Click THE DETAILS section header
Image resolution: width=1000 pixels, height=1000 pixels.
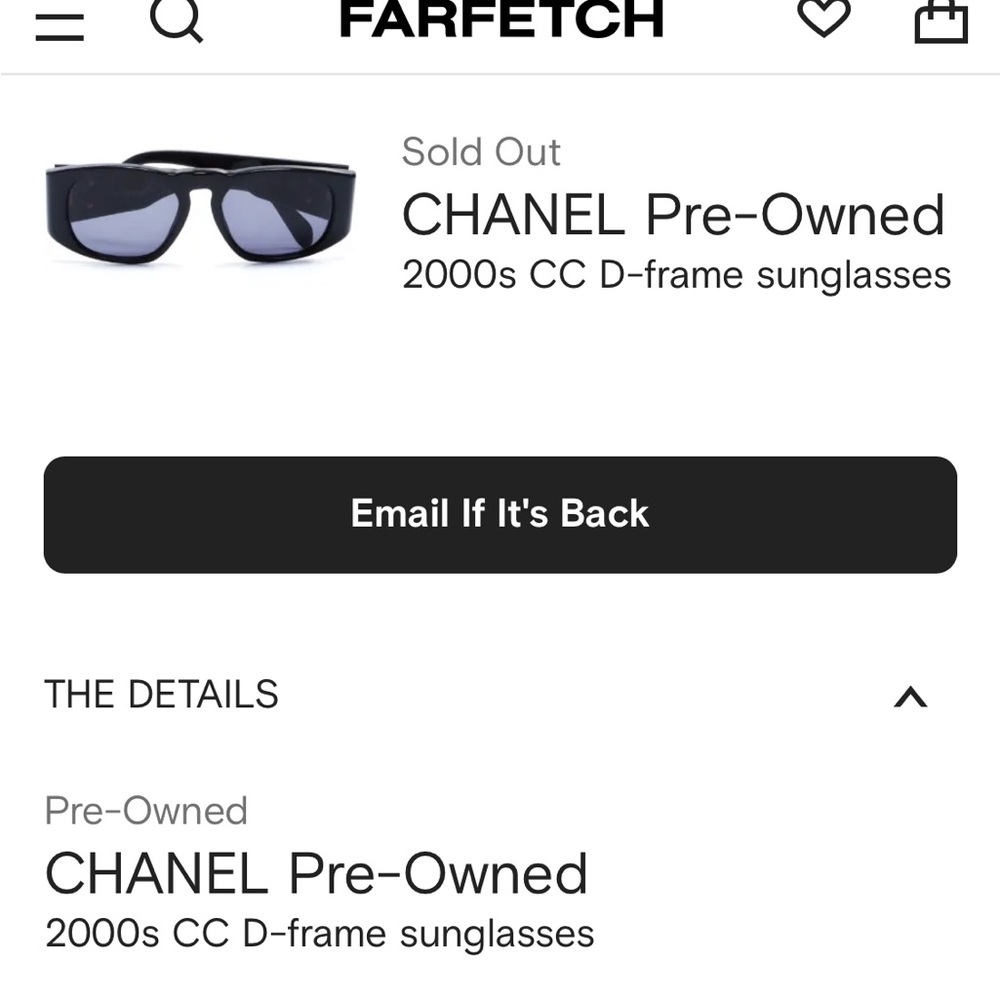[x=160, y=694]
